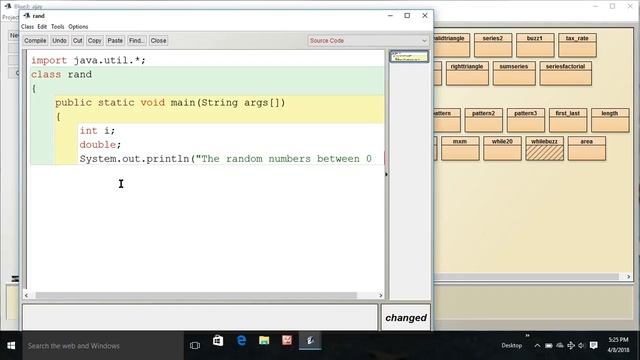
Task: Click the editor's horizontal scrollbar
Action: (x=196, y=295)
